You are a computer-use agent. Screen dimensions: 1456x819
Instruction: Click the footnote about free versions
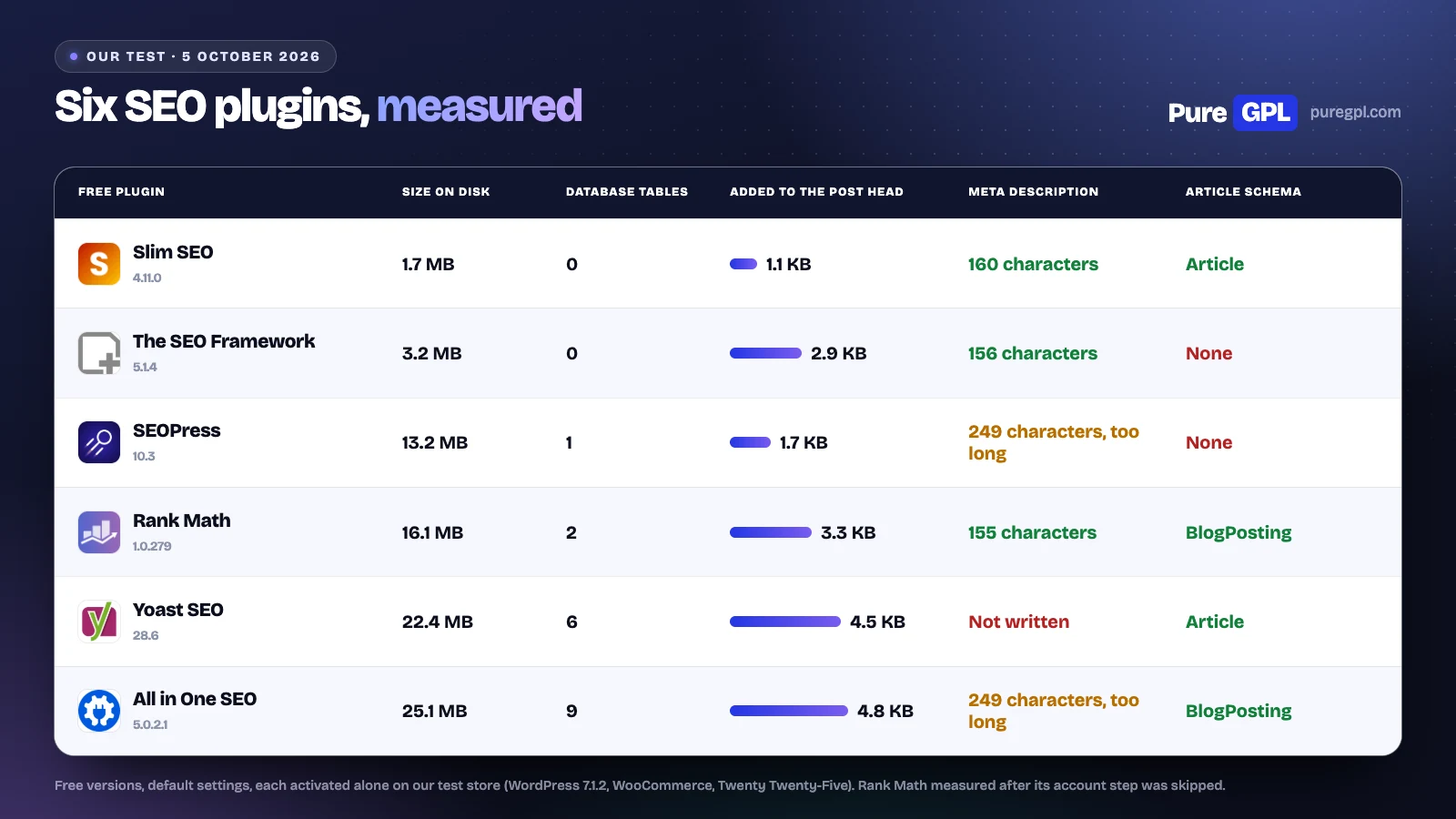pos(640,785)
